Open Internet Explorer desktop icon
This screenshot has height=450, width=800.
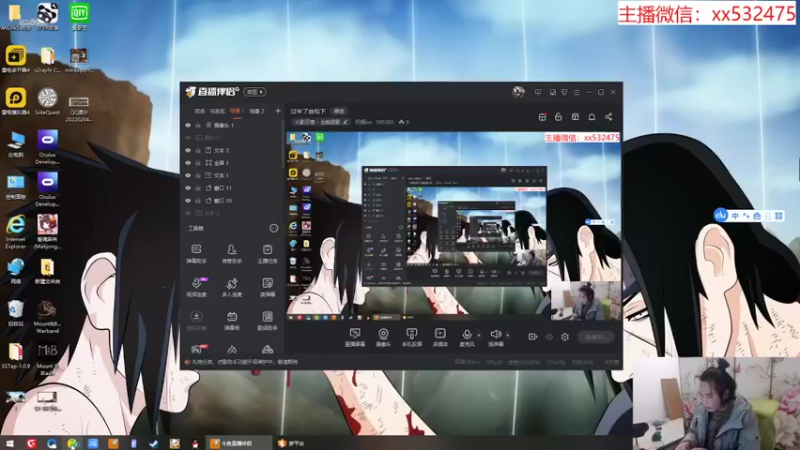tap(16, 232)
